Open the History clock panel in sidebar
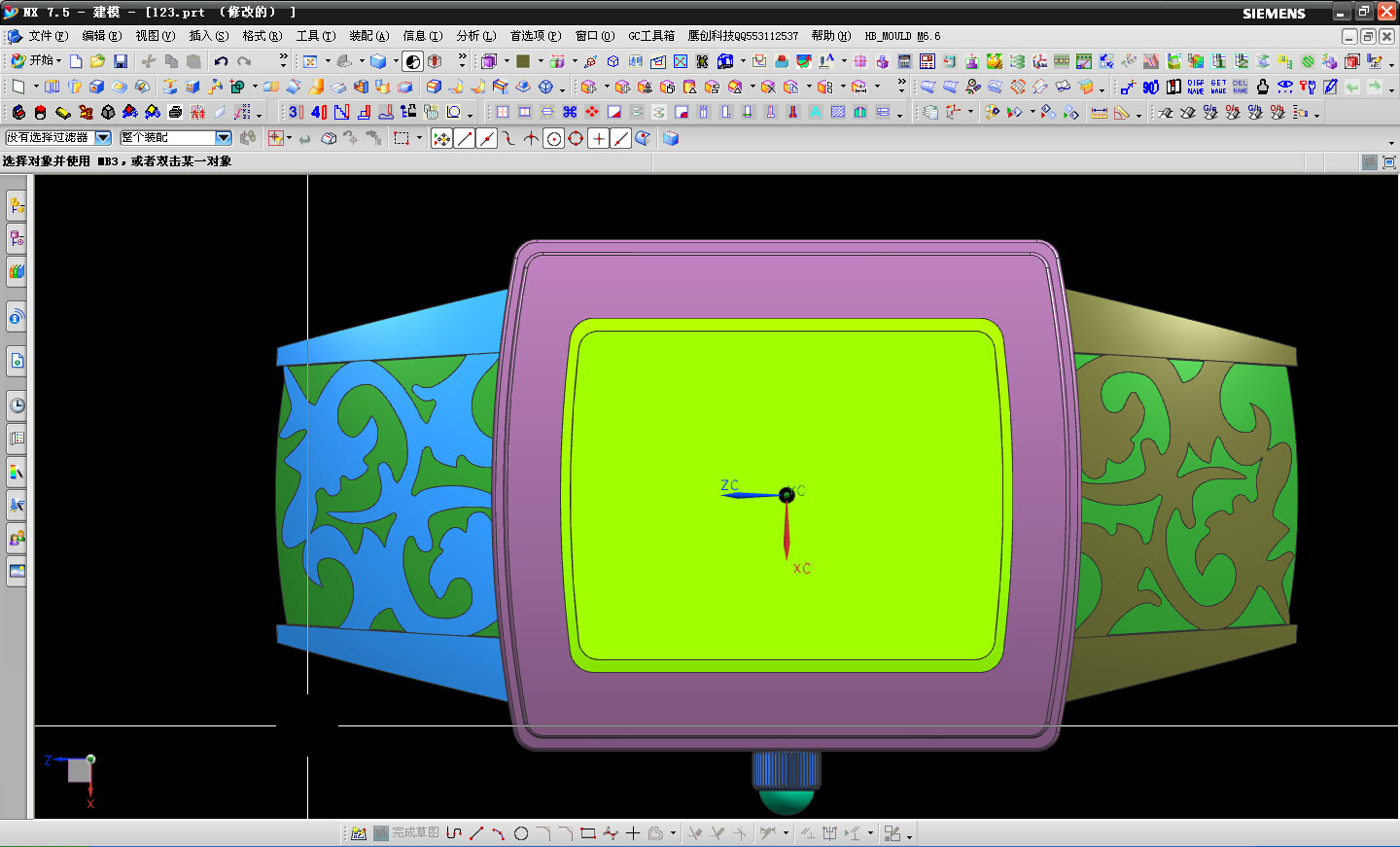The width and height of the screenshot is (1400, 847). [17, 406]
